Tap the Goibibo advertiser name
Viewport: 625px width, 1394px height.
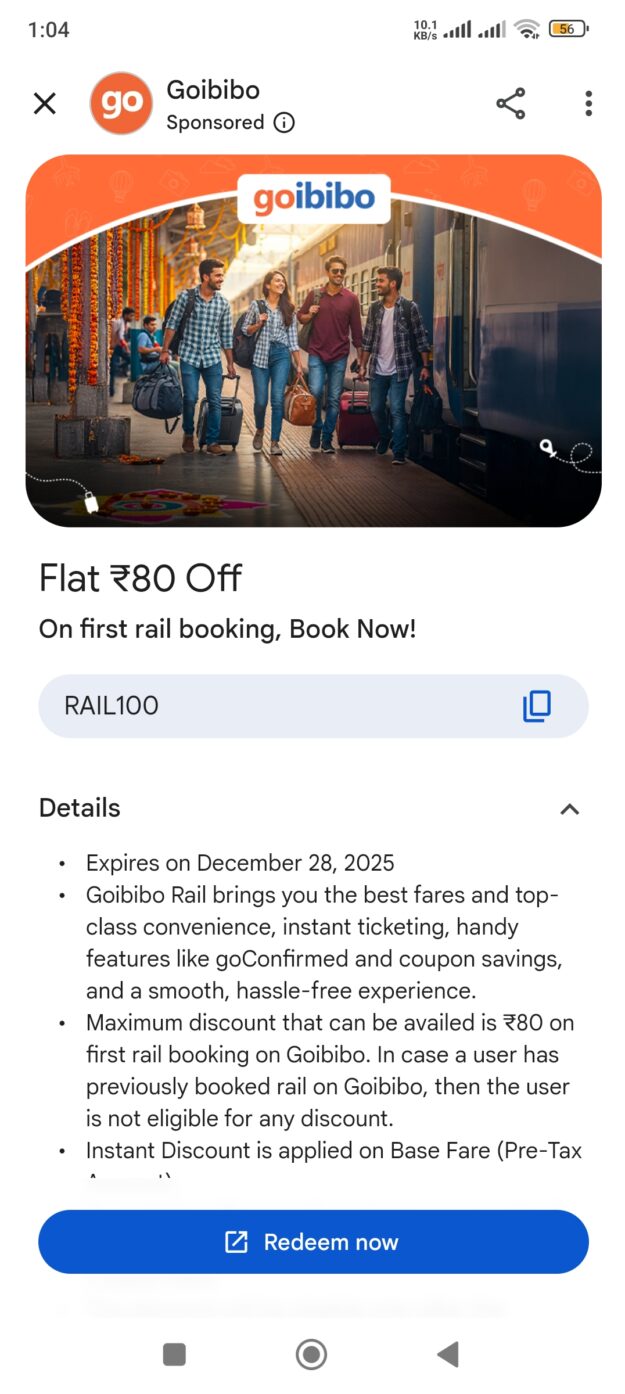213,90
